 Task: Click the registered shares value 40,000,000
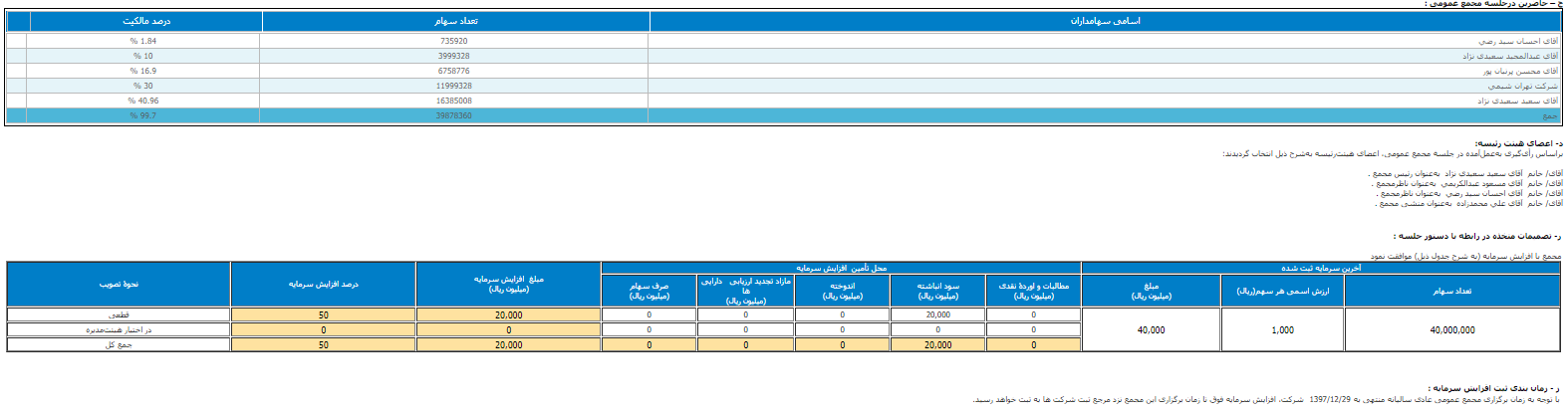click(1451, 329)
